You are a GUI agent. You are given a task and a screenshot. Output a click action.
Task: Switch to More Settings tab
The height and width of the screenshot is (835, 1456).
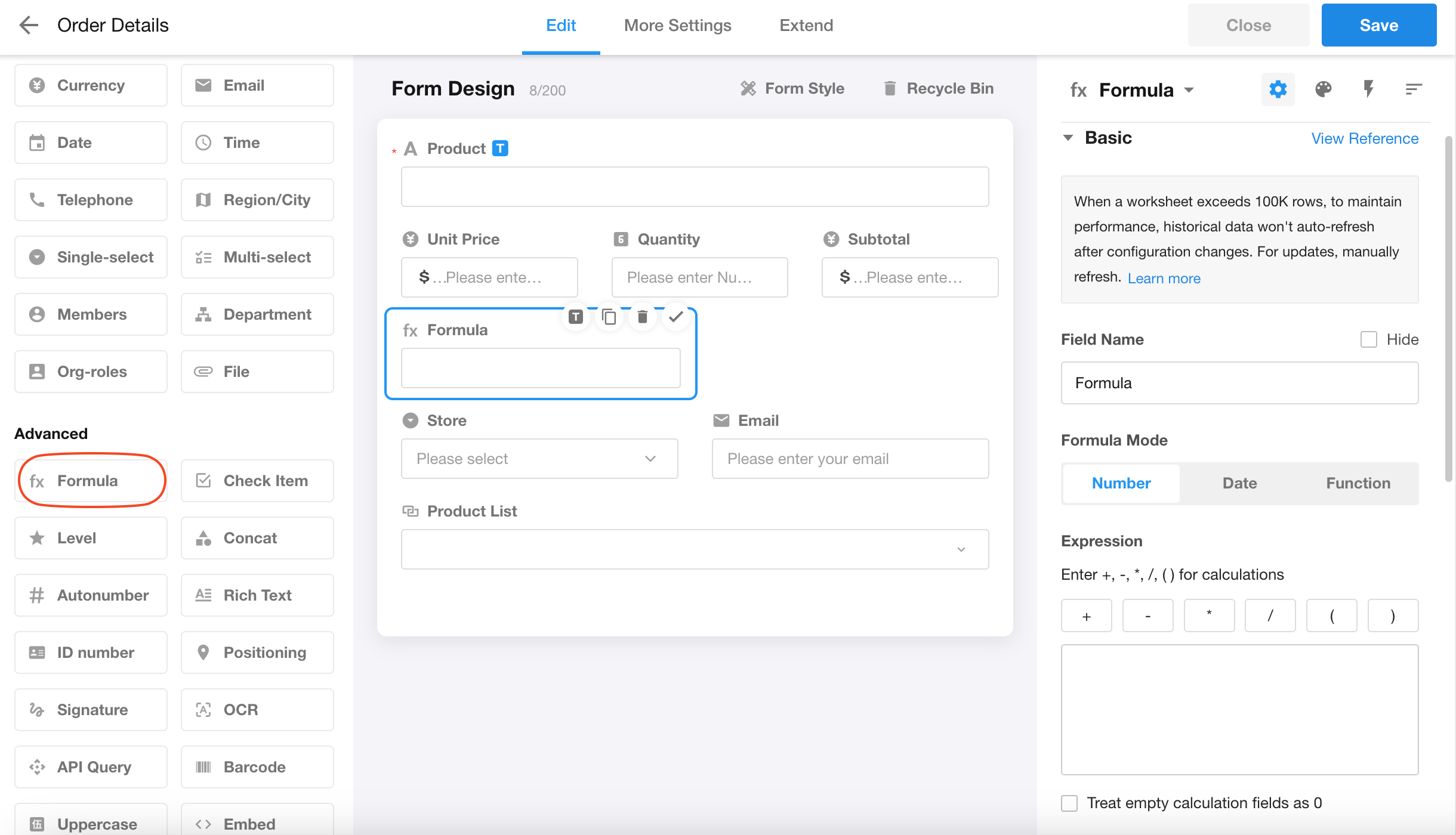677,26
